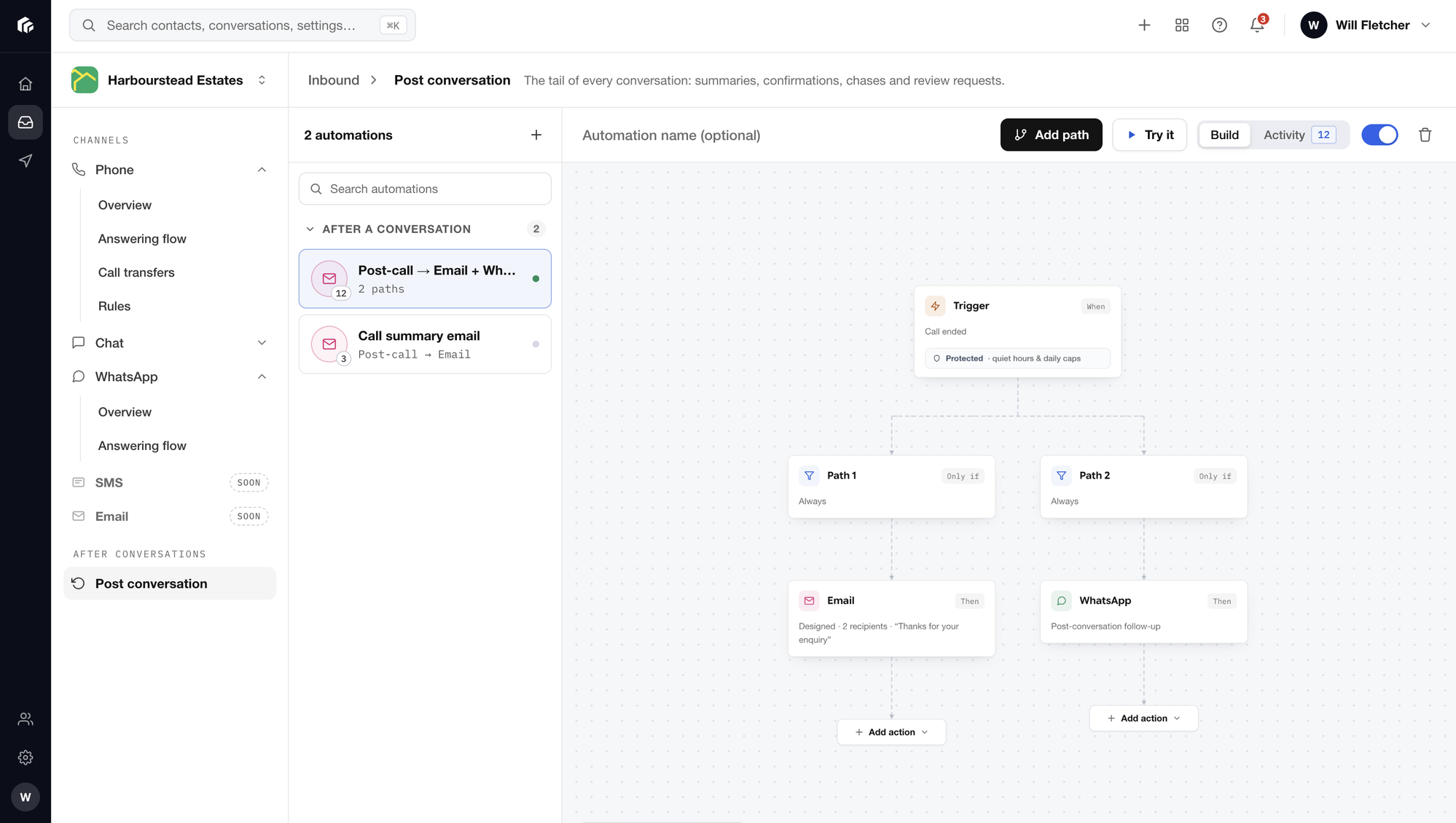The width and height of the screenshot is (1456, 823).
Task: Open notifications bell icon
Action: (x=1257, y=25)
